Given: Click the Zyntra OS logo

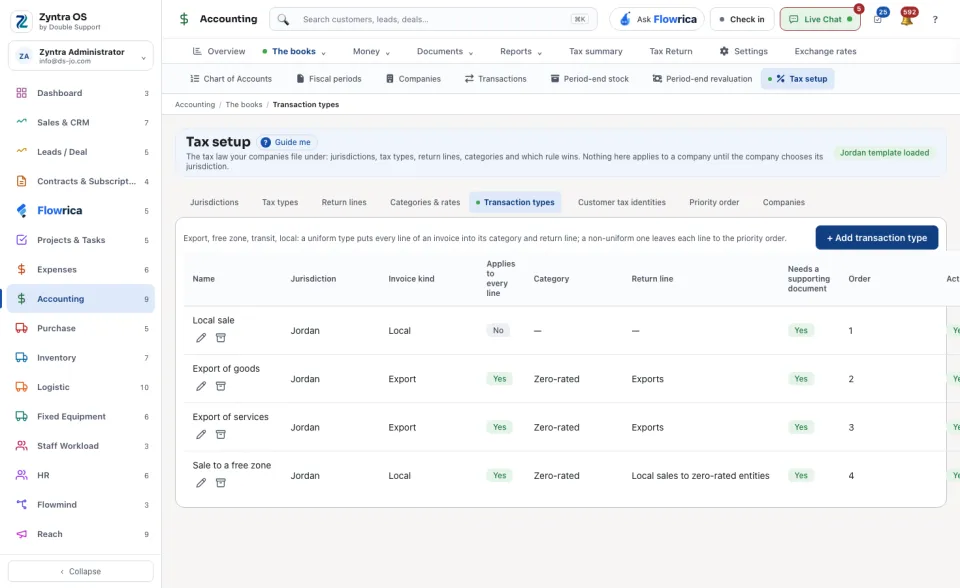Looking at the screenshot, I should tap(21, 21).
